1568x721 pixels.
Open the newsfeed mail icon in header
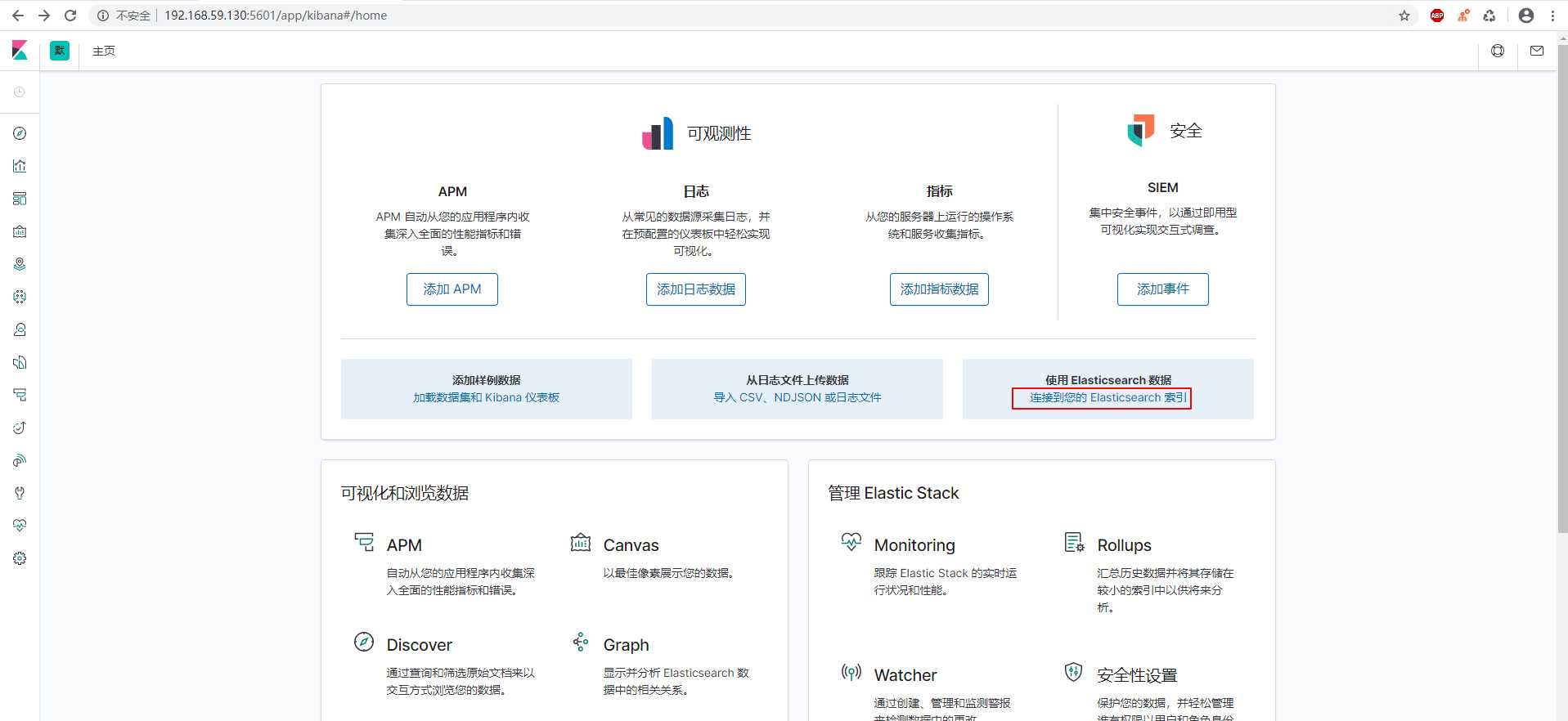click(x=1537, y=51)
